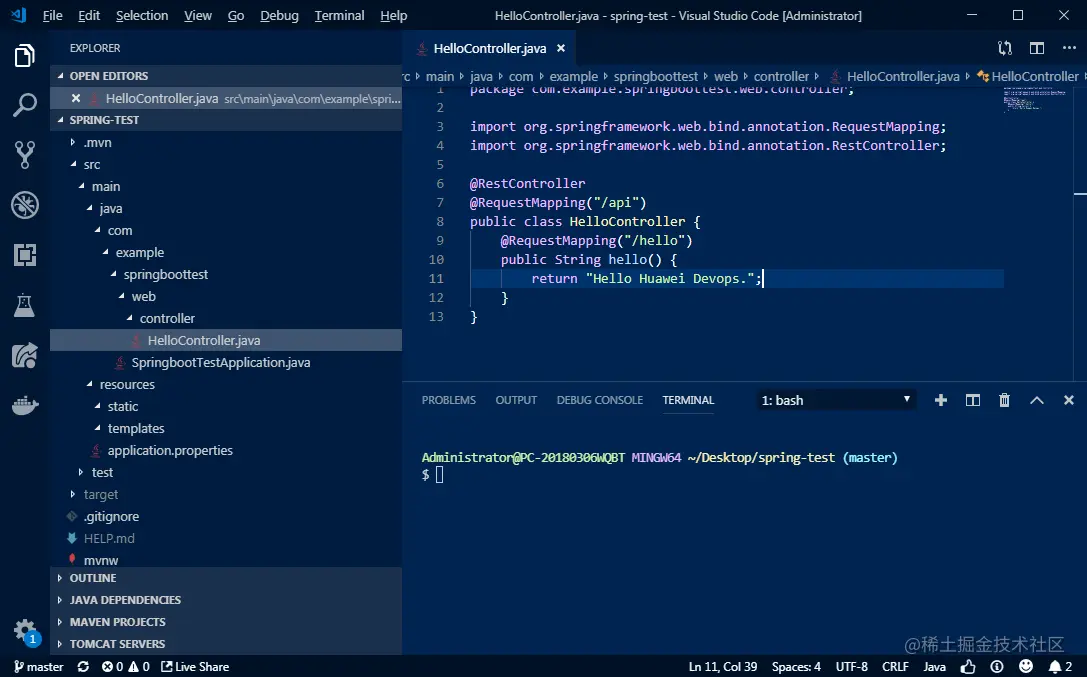Switch to the PROBLEMS tab
Screen dimensions: 1087x677
click(x=448, y=399)
